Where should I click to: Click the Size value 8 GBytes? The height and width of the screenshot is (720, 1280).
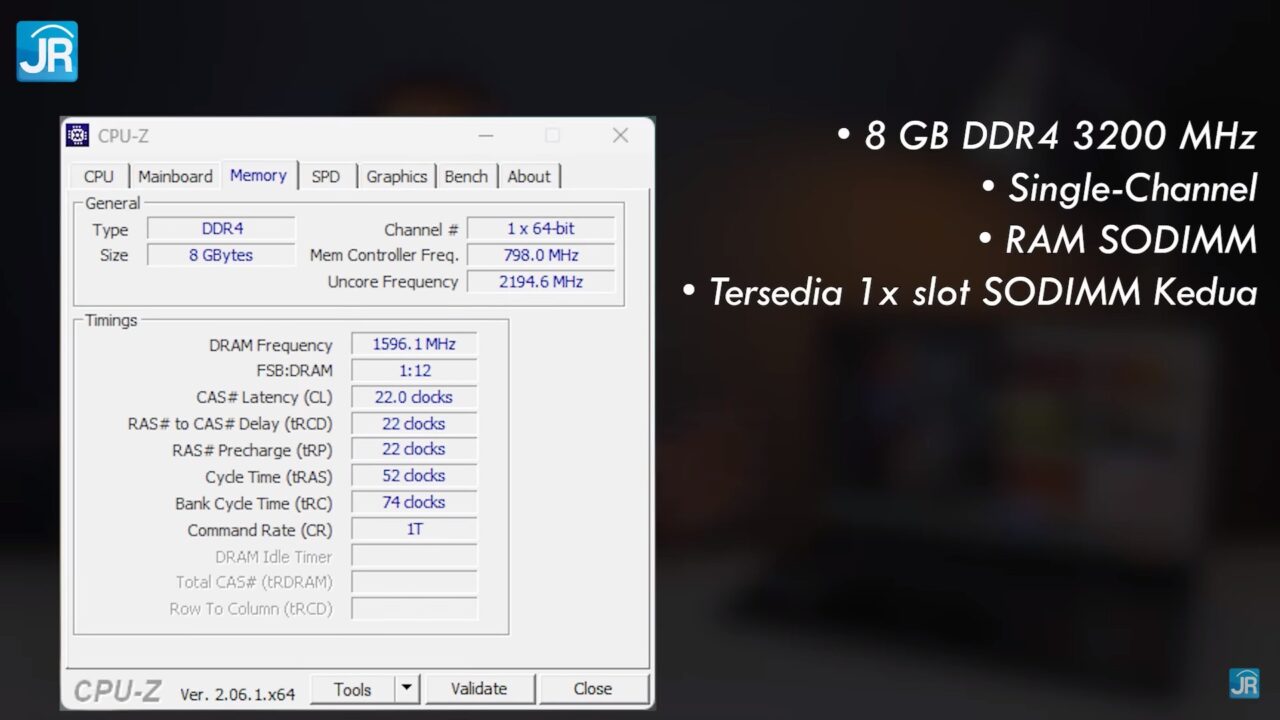click(222, 255)
